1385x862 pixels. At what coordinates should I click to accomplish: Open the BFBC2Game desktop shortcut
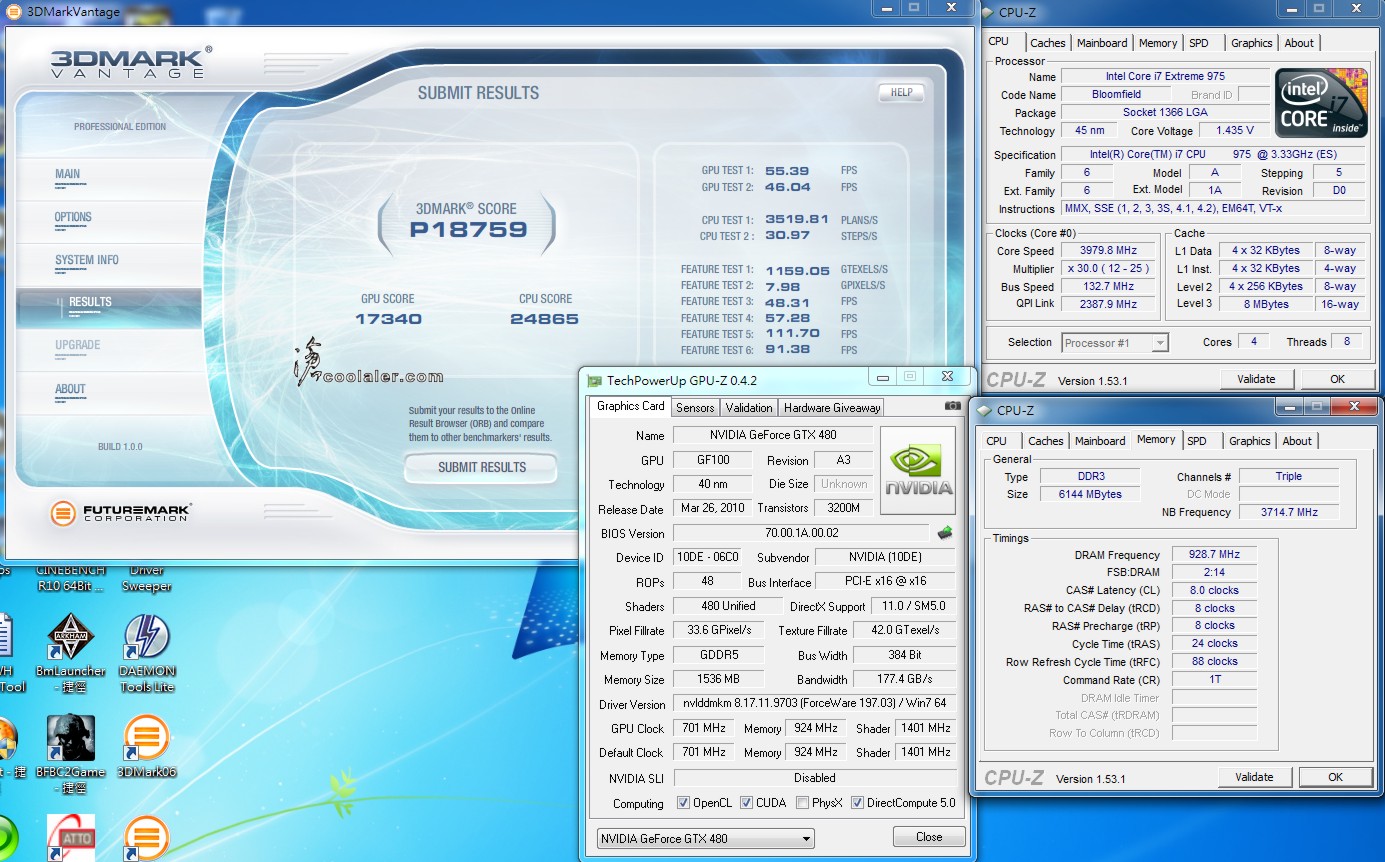70,738
